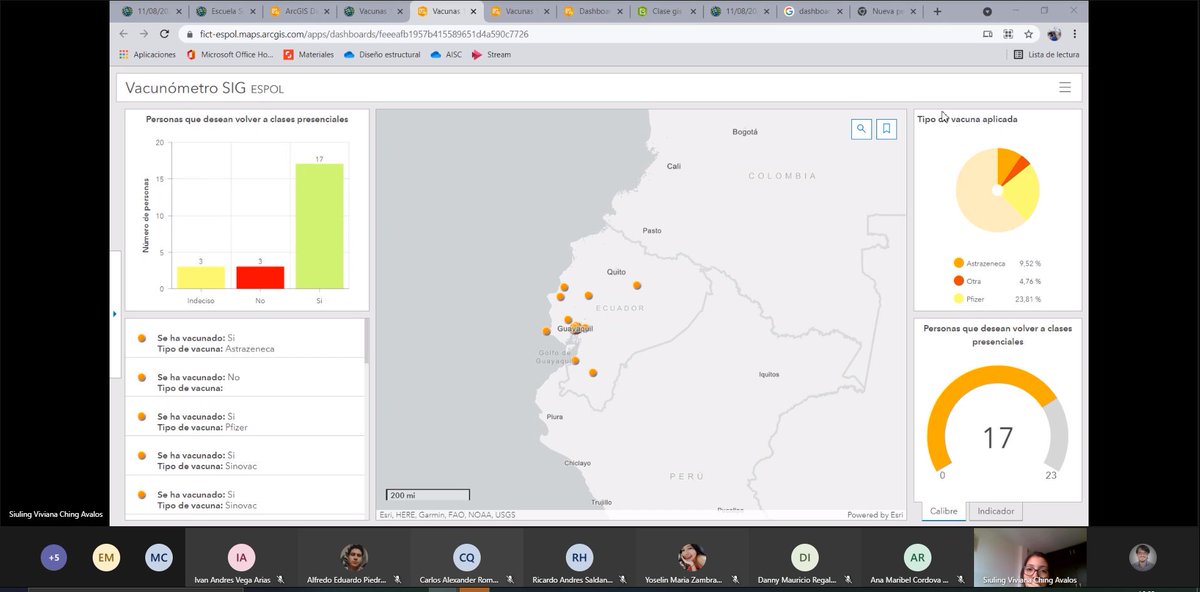Click the address bar URL field
This screenshot has width=1200, height=592.
pos(580,34)
